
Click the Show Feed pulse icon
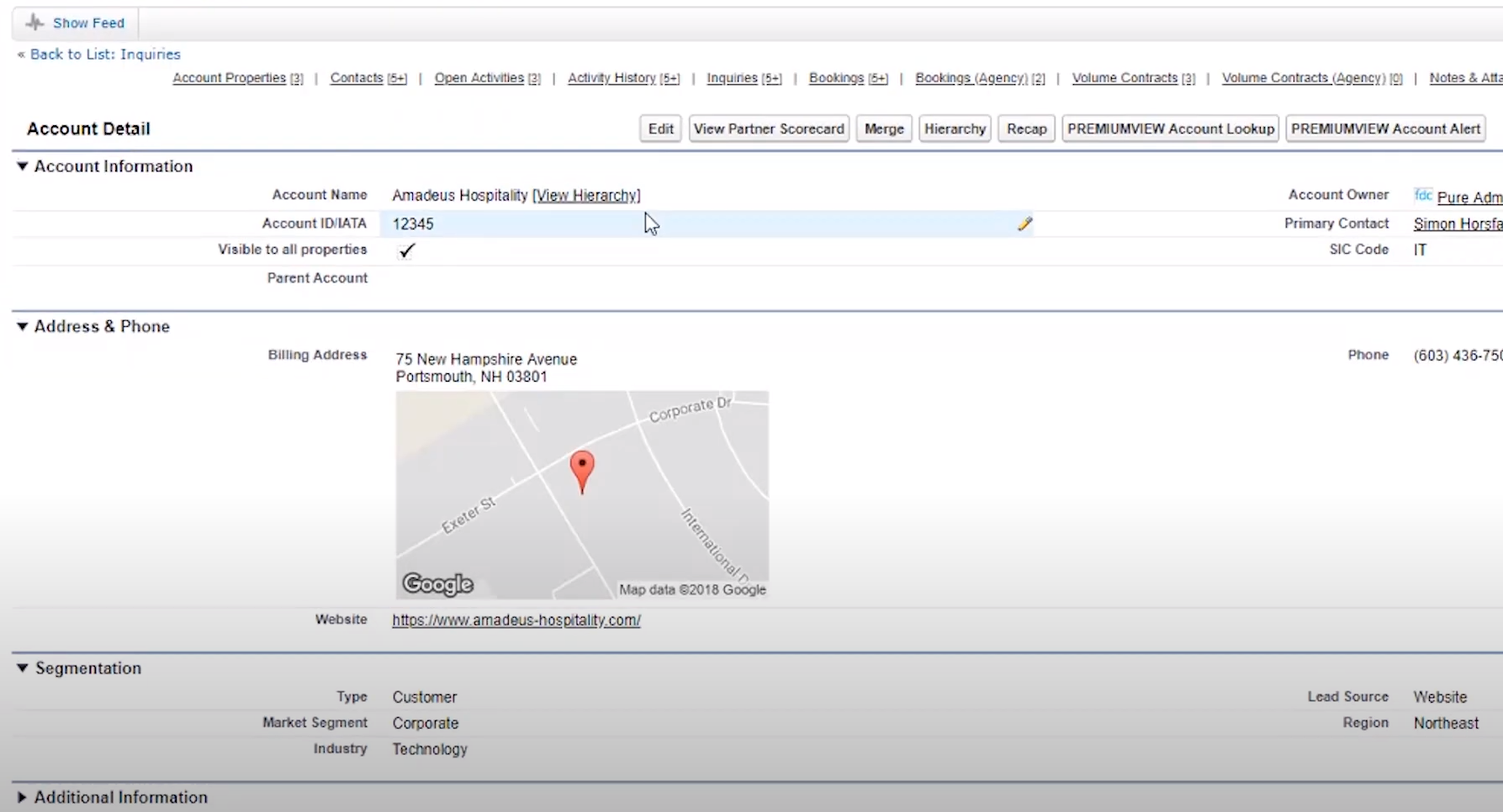[x=34, y=23]
